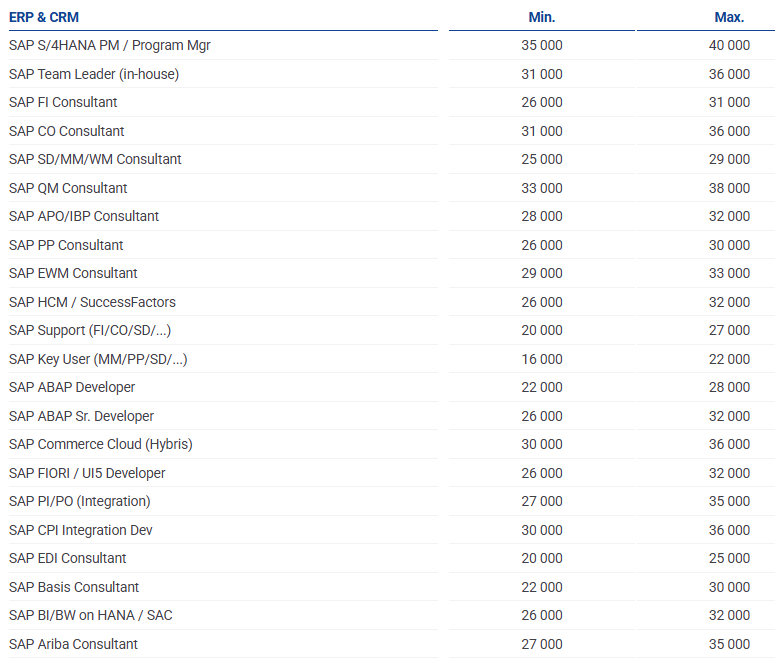Select the SAP ABAP Sr. Developer label
This screenshot has height=660, width=775.
click(x=81, y=416)
